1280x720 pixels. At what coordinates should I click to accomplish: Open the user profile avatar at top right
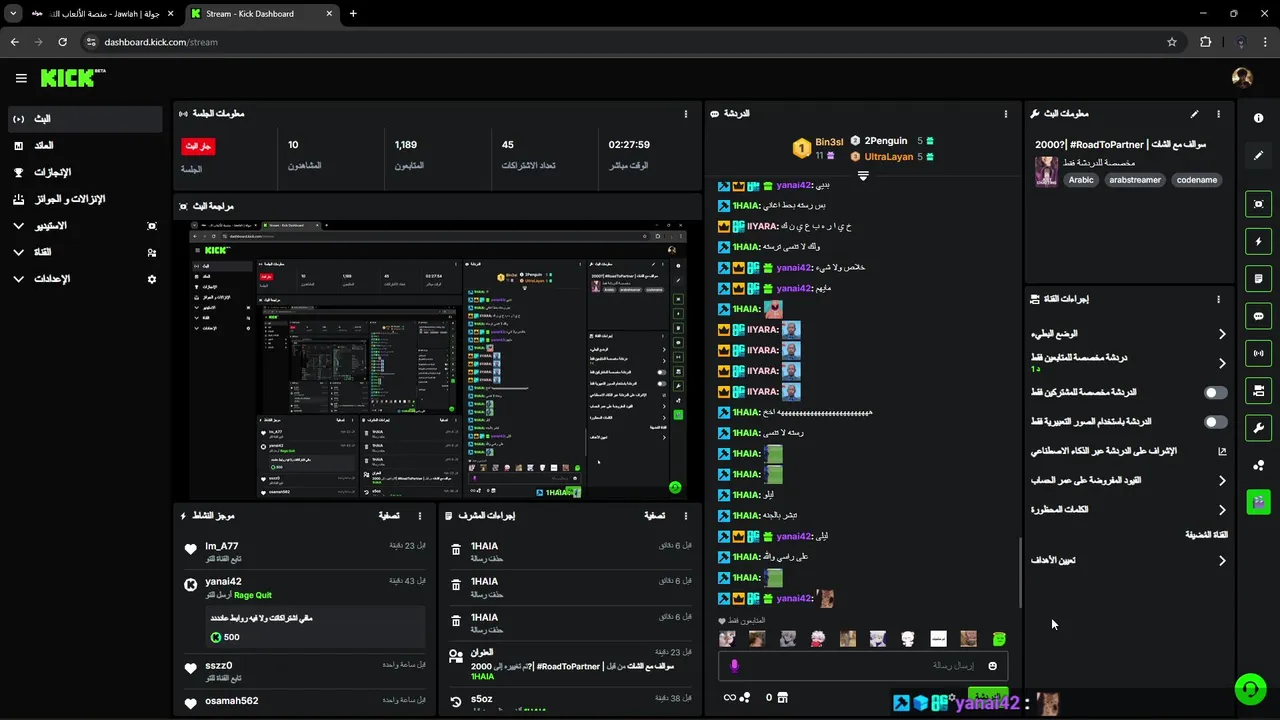(x=1242, y=78)
